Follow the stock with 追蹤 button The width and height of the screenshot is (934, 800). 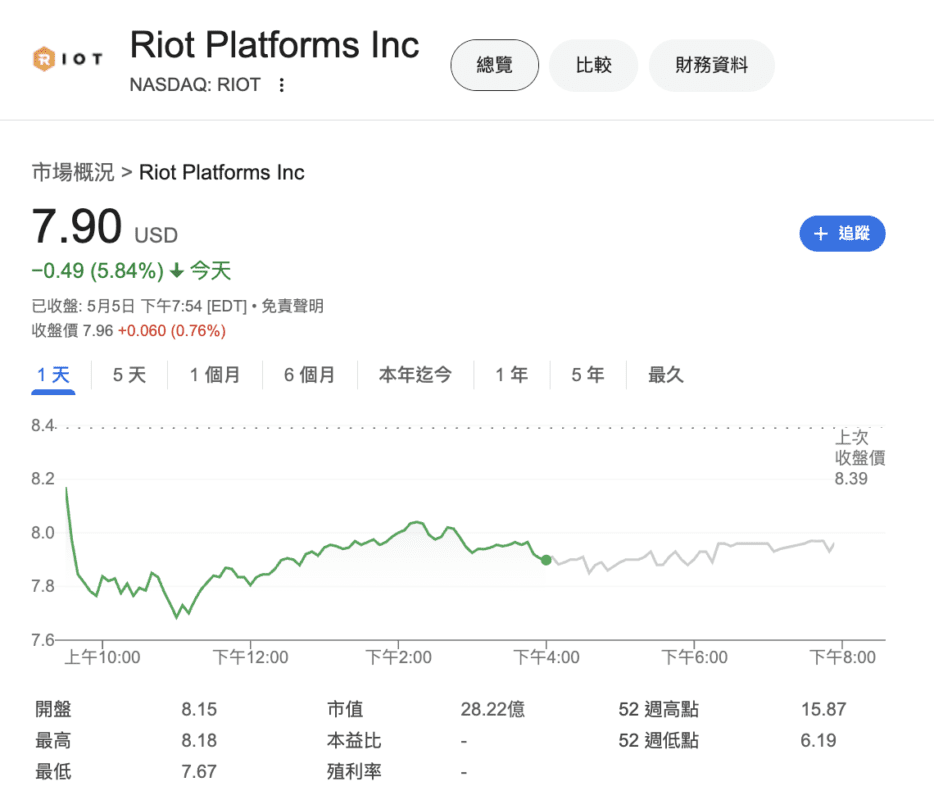[x=842, y=234]
